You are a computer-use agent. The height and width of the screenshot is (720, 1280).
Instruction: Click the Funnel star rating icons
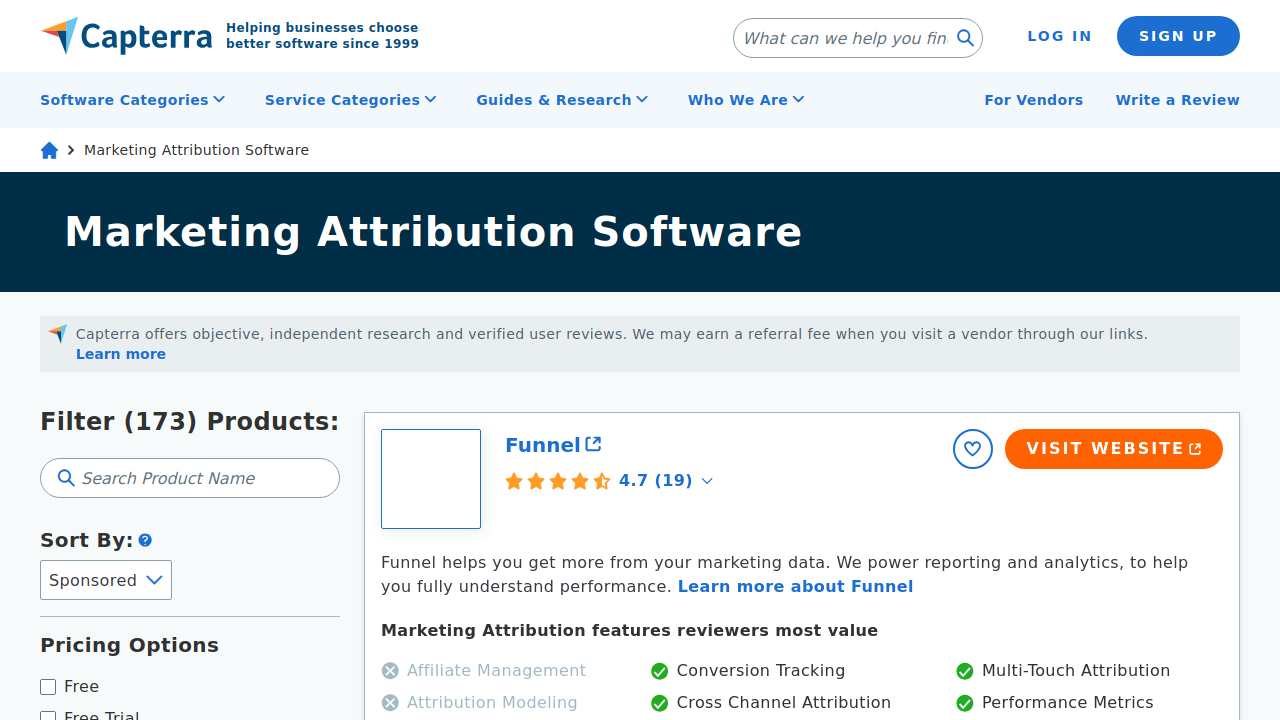tap(558, 481)
